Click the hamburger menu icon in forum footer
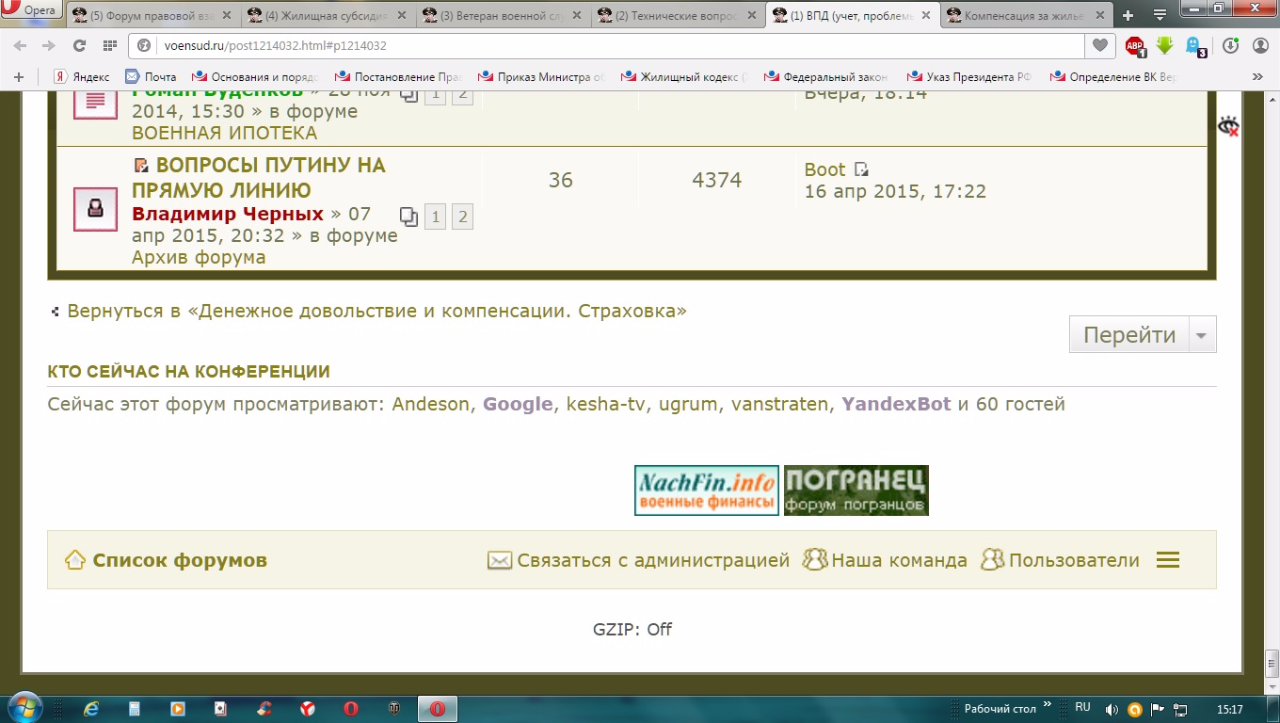Viewport: 1280px width, 723px height. coord(1168,560)
